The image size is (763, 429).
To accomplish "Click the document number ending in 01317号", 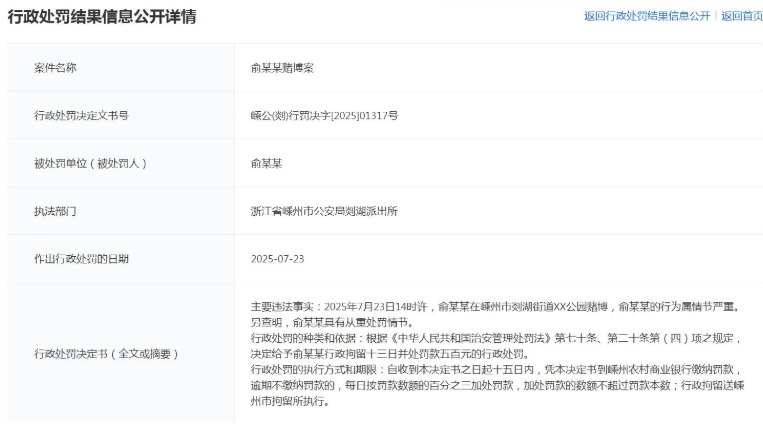I will [x=323, y=116].
